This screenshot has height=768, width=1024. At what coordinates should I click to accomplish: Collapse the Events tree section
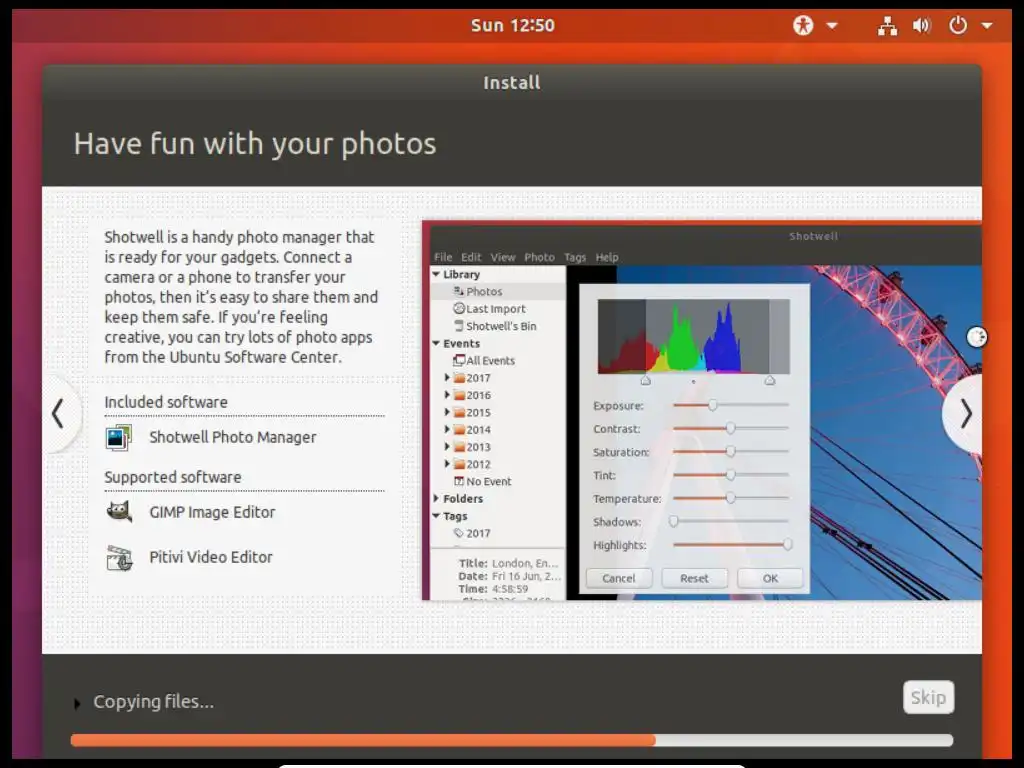click(x=436, y=344)
